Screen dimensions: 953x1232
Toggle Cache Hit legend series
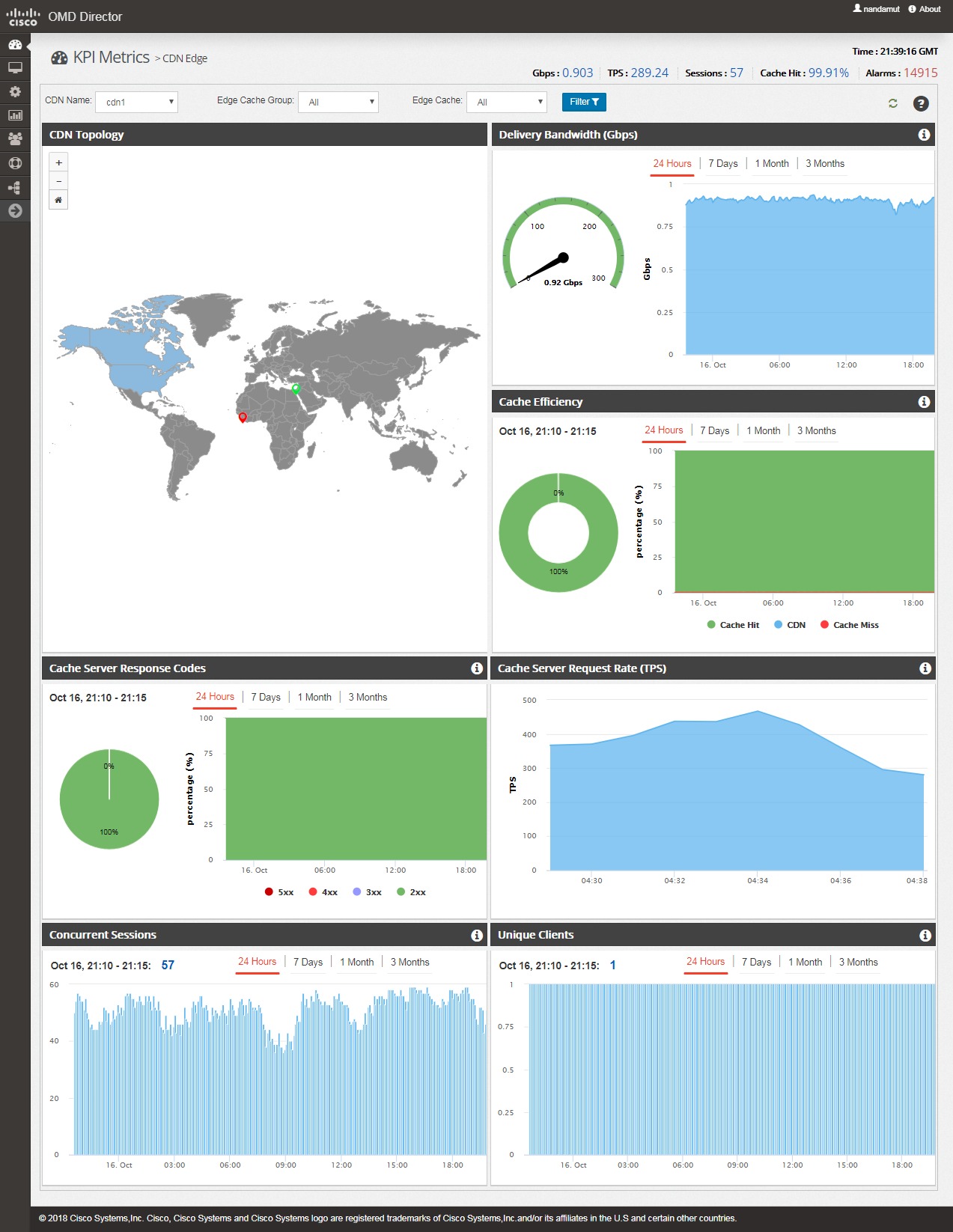pyautogui.click(x=732, y=625)
